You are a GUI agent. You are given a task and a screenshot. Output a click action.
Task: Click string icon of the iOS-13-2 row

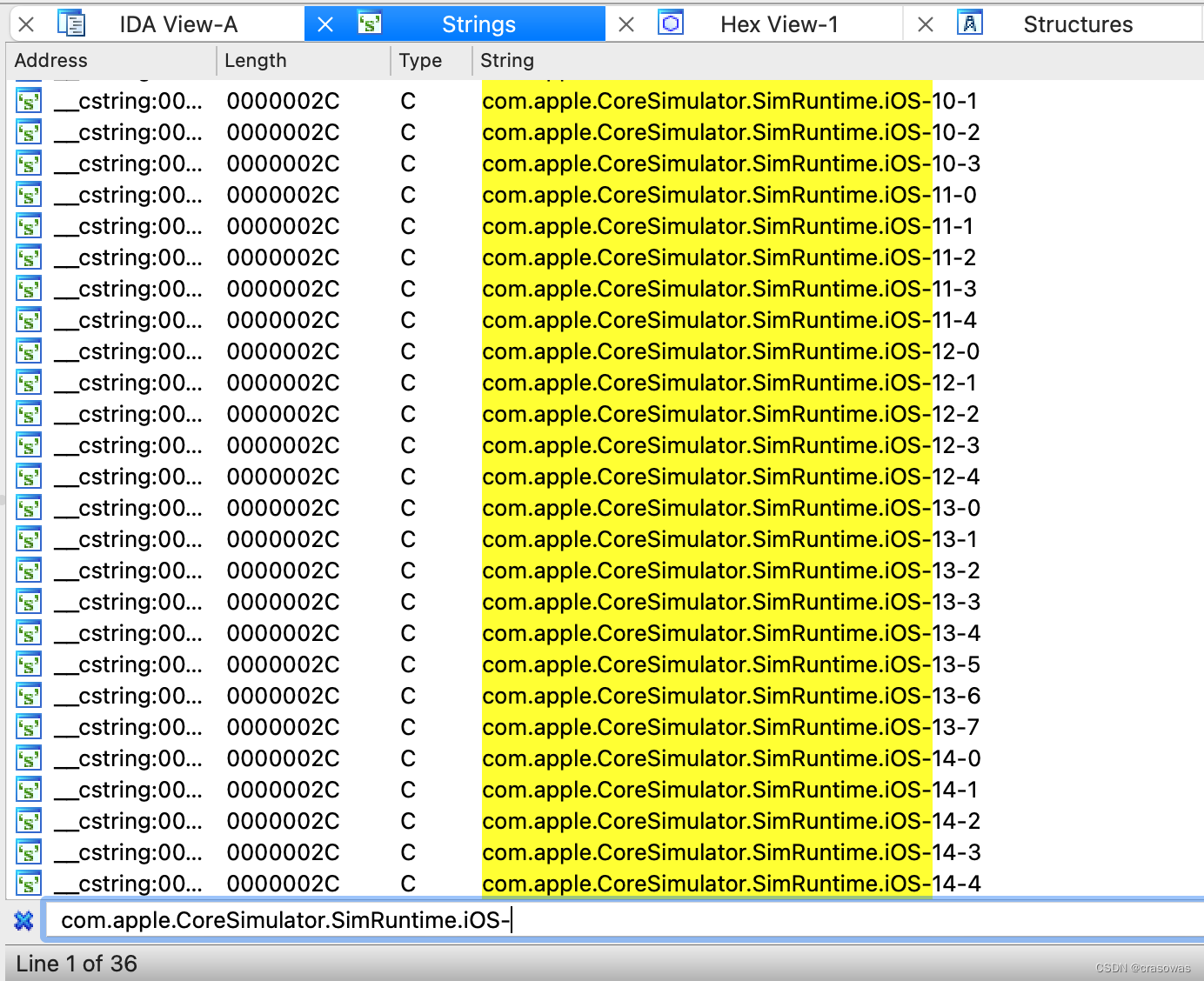[29, 571]
